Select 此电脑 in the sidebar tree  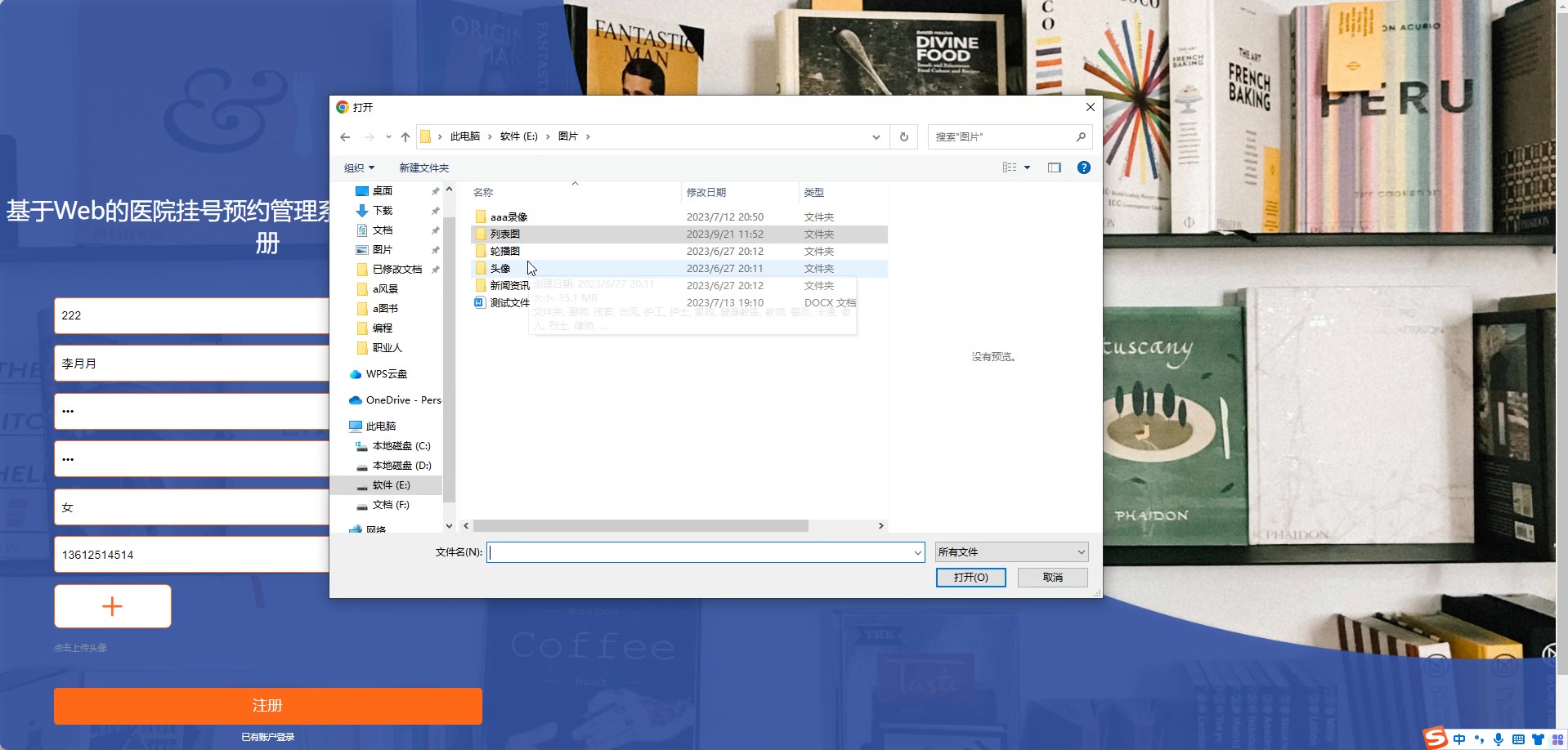(381, 426)
